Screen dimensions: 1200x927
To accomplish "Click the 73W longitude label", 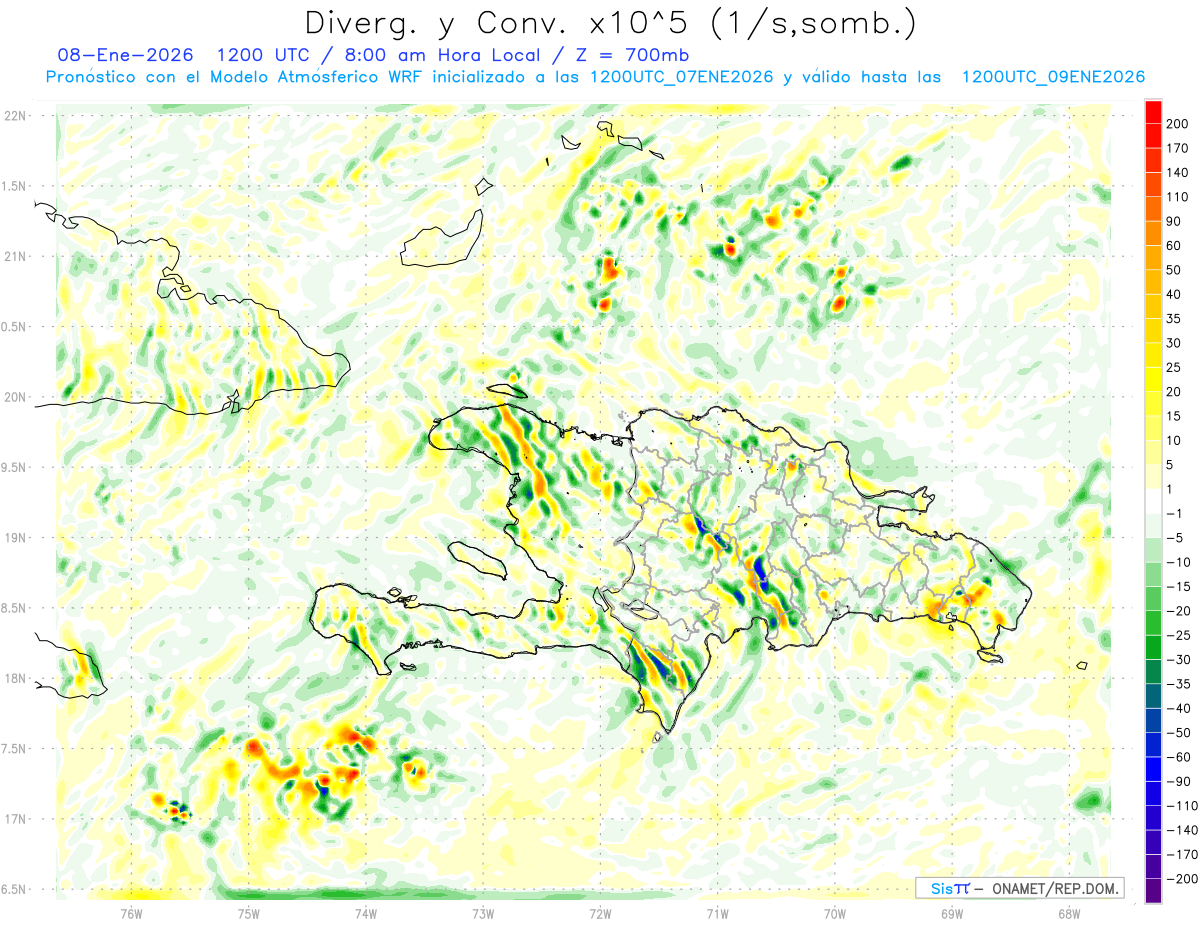I will [x=483, y=913].
